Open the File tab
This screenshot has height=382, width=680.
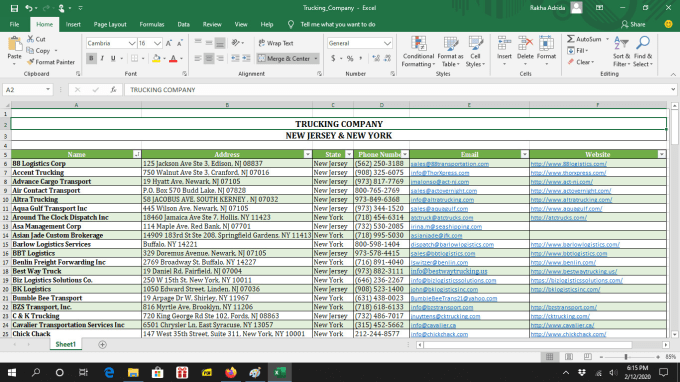tap(14, 24)
